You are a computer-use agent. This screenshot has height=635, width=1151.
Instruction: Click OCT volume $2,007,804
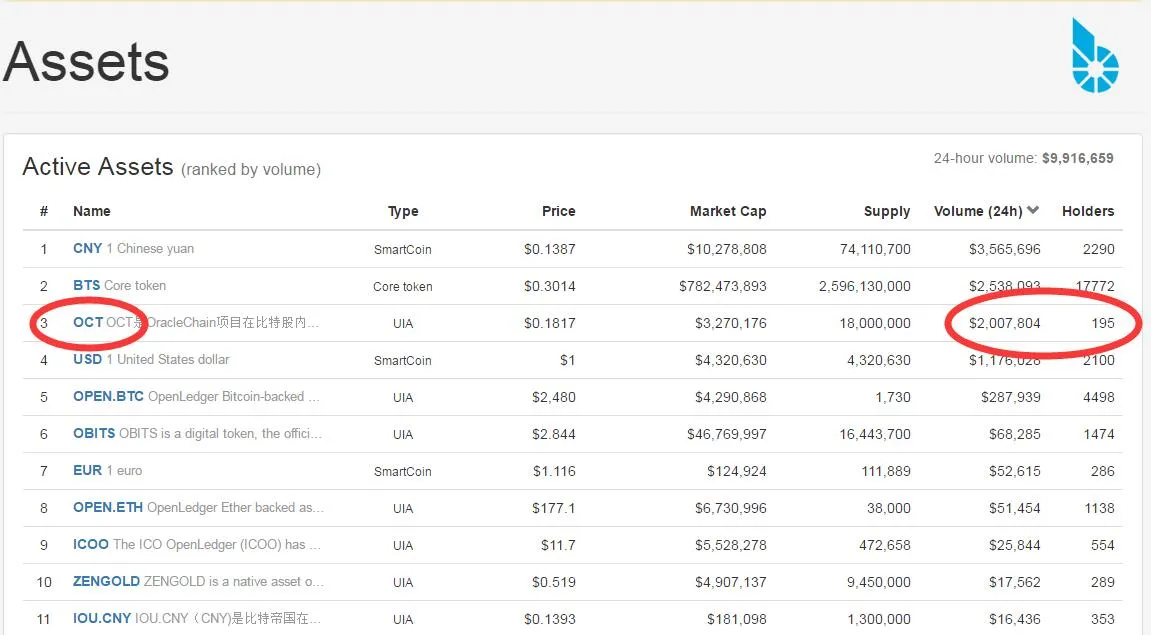[1005, 323]
